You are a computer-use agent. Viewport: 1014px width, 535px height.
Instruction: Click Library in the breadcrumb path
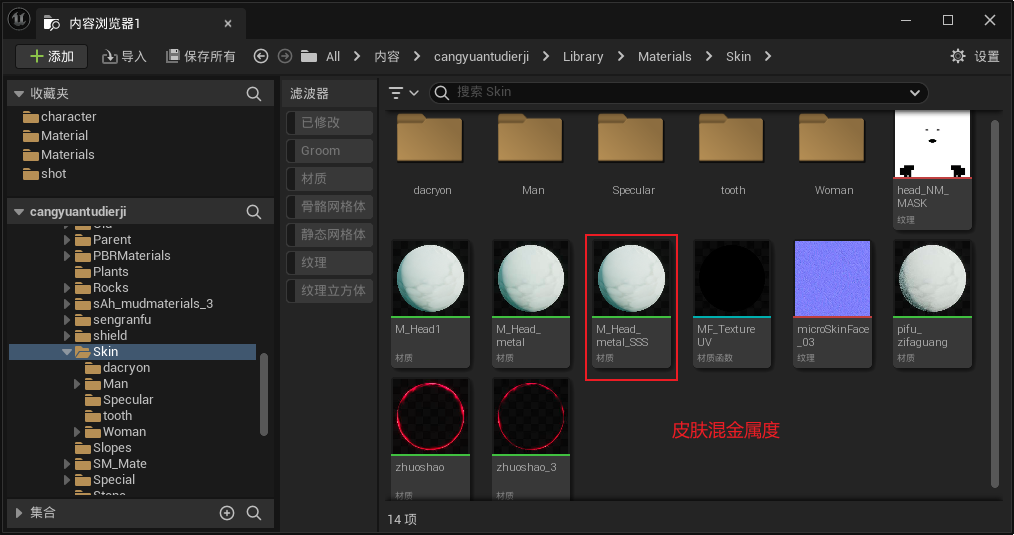pyautogui.click(x=583, y=57)
